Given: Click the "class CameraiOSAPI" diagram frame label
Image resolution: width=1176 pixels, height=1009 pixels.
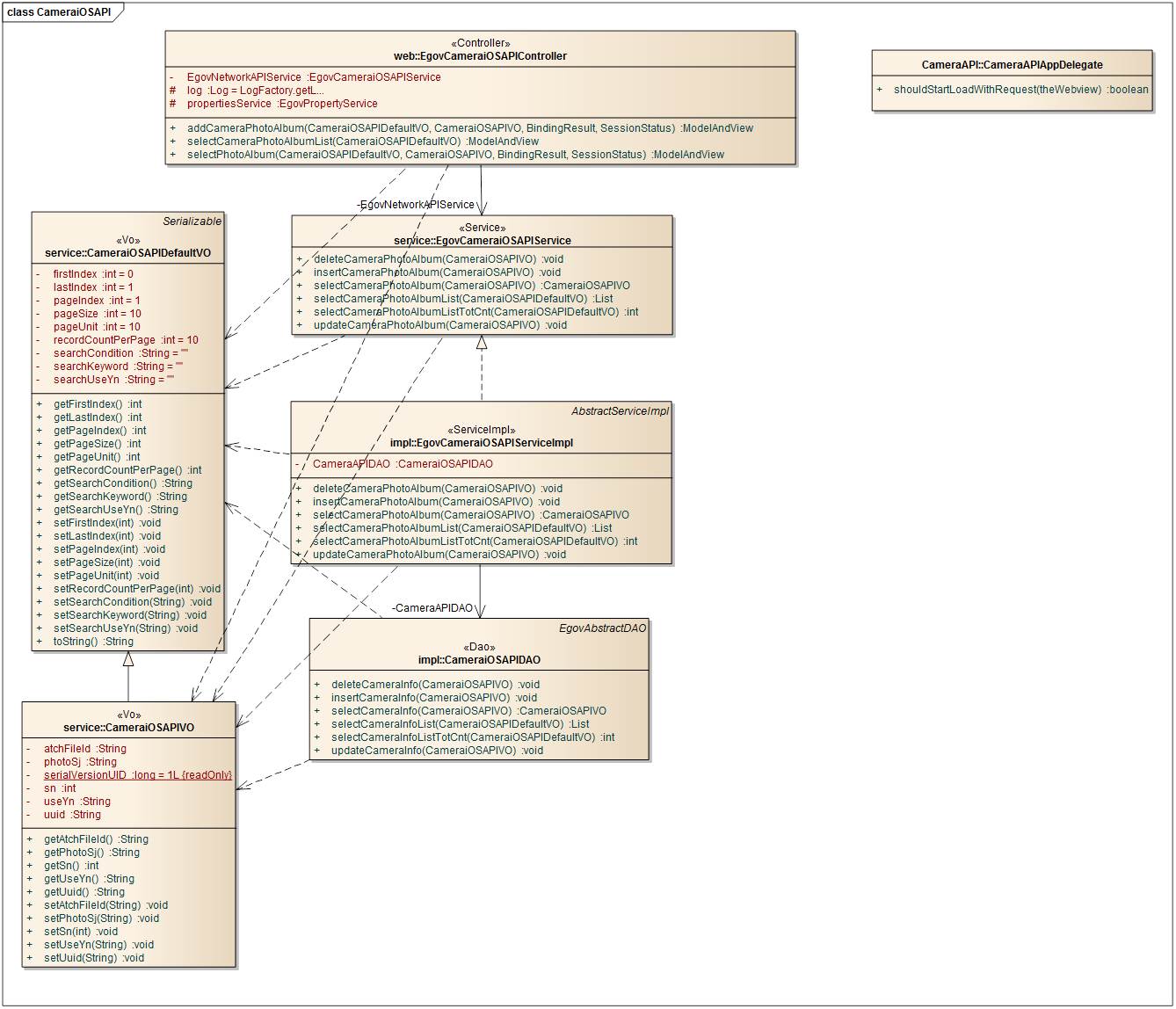Looking at the screenshot, I should tap(59, 12).
